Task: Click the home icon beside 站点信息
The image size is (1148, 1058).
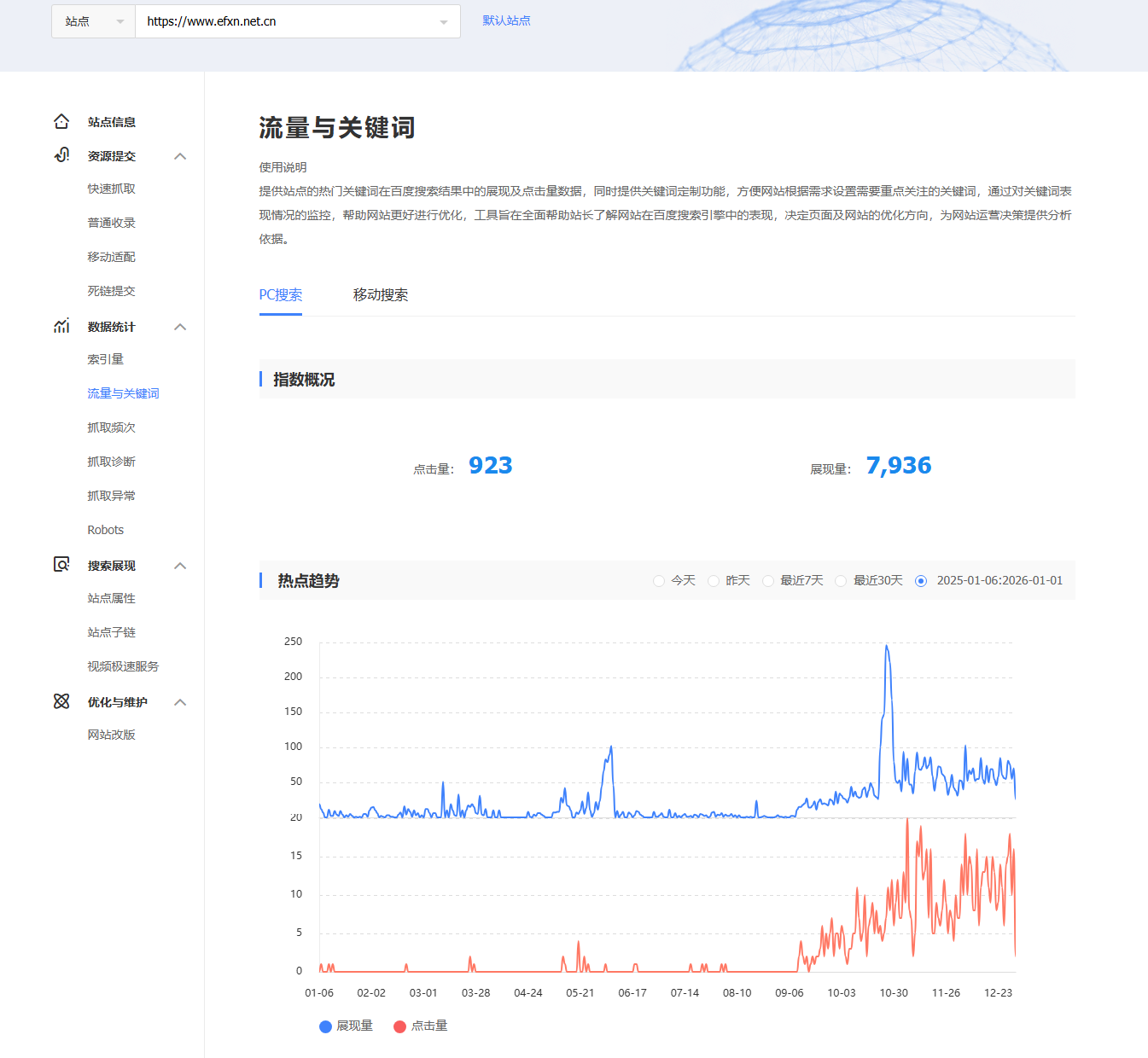Action: click(x=61, y=122)
